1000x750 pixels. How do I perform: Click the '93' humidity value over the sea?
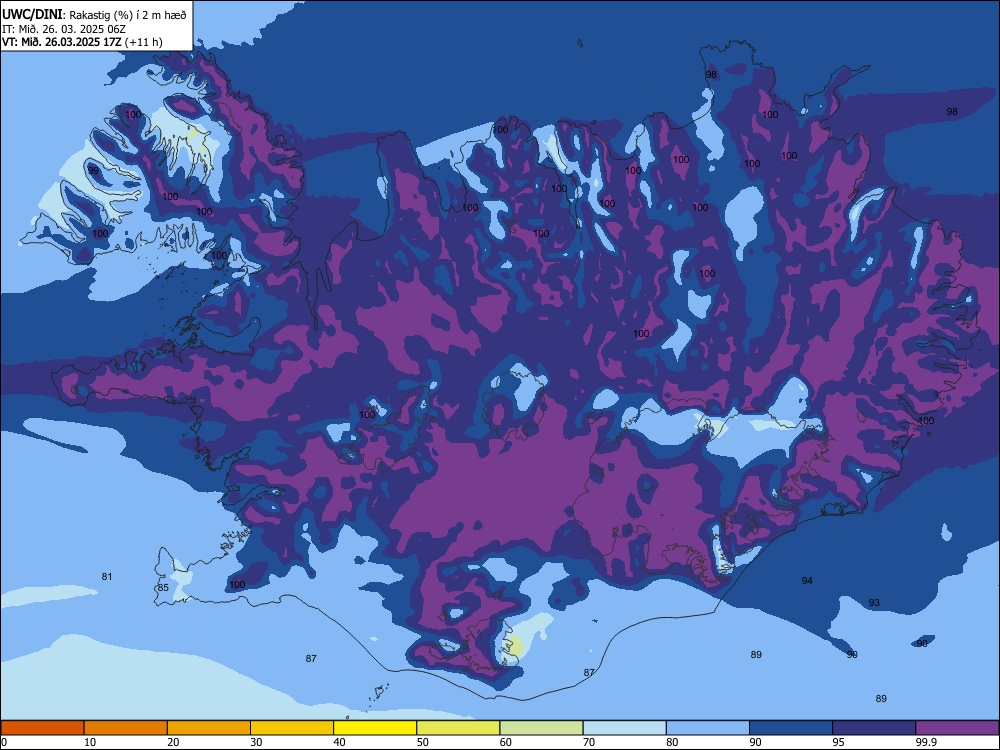coord(874,603)
